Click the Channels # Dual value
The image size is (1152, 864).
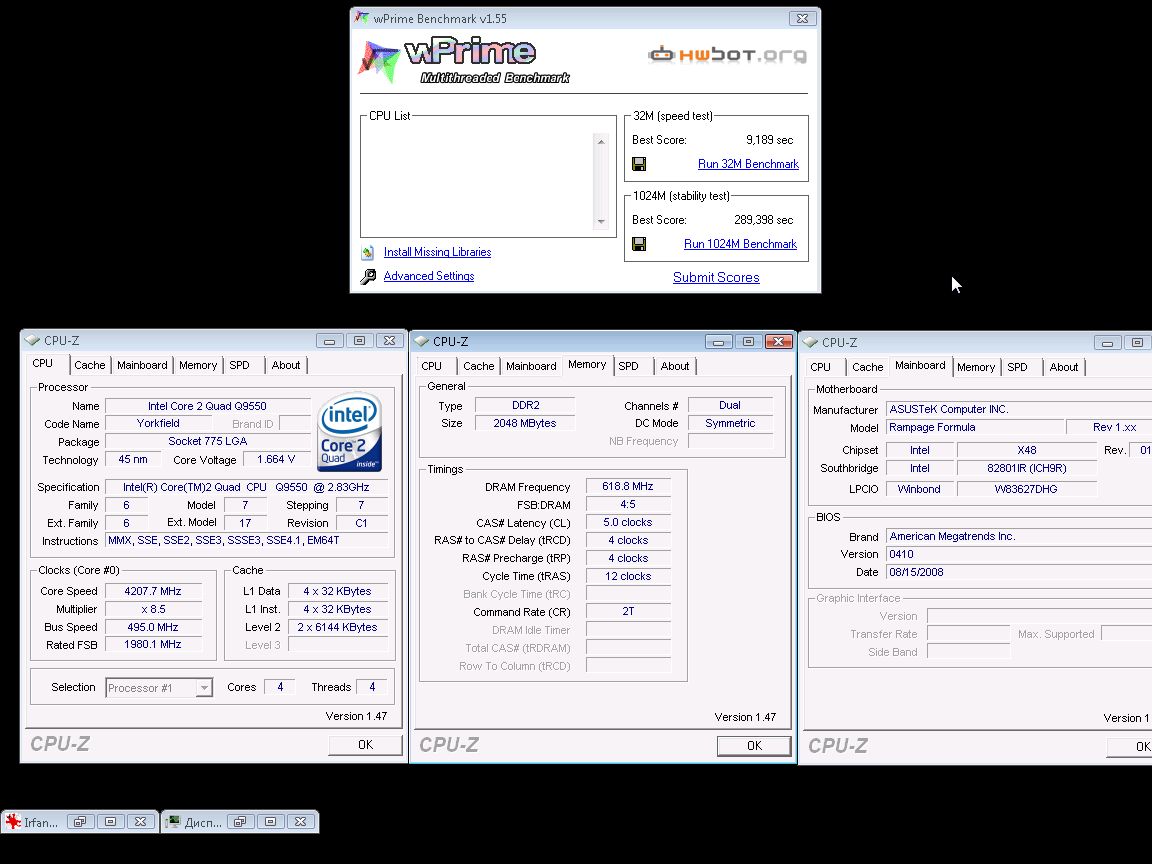coord(730,406)
